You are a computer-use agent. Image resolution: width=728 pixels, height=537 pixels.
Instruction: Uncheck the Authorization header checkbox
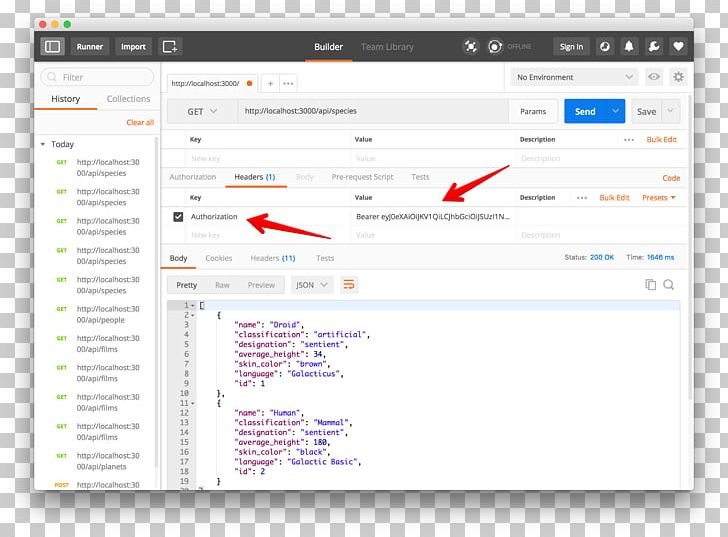click(x=178, y=216)
